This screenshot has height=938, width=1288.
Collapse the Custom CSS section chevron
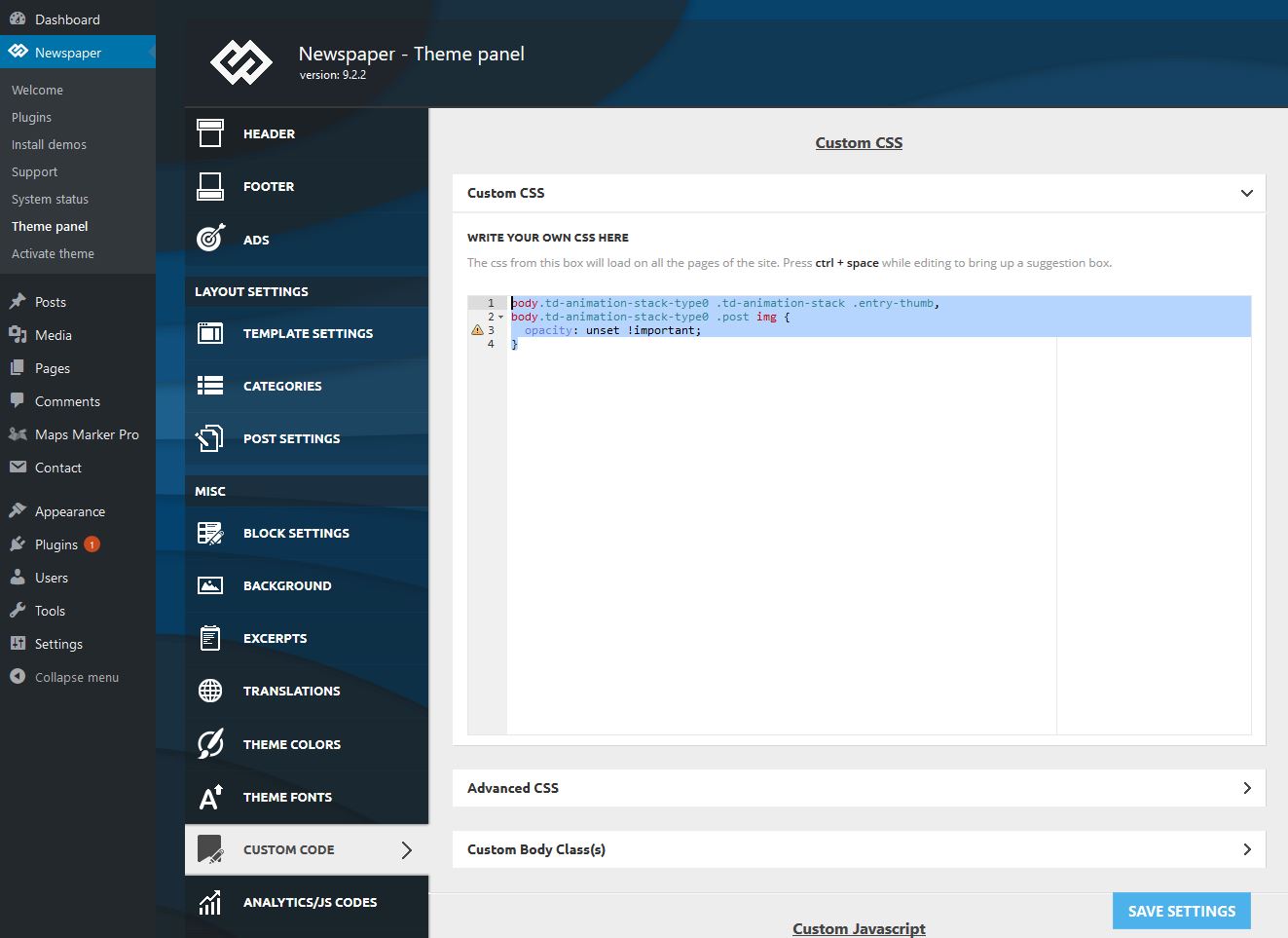(1246, 193)
